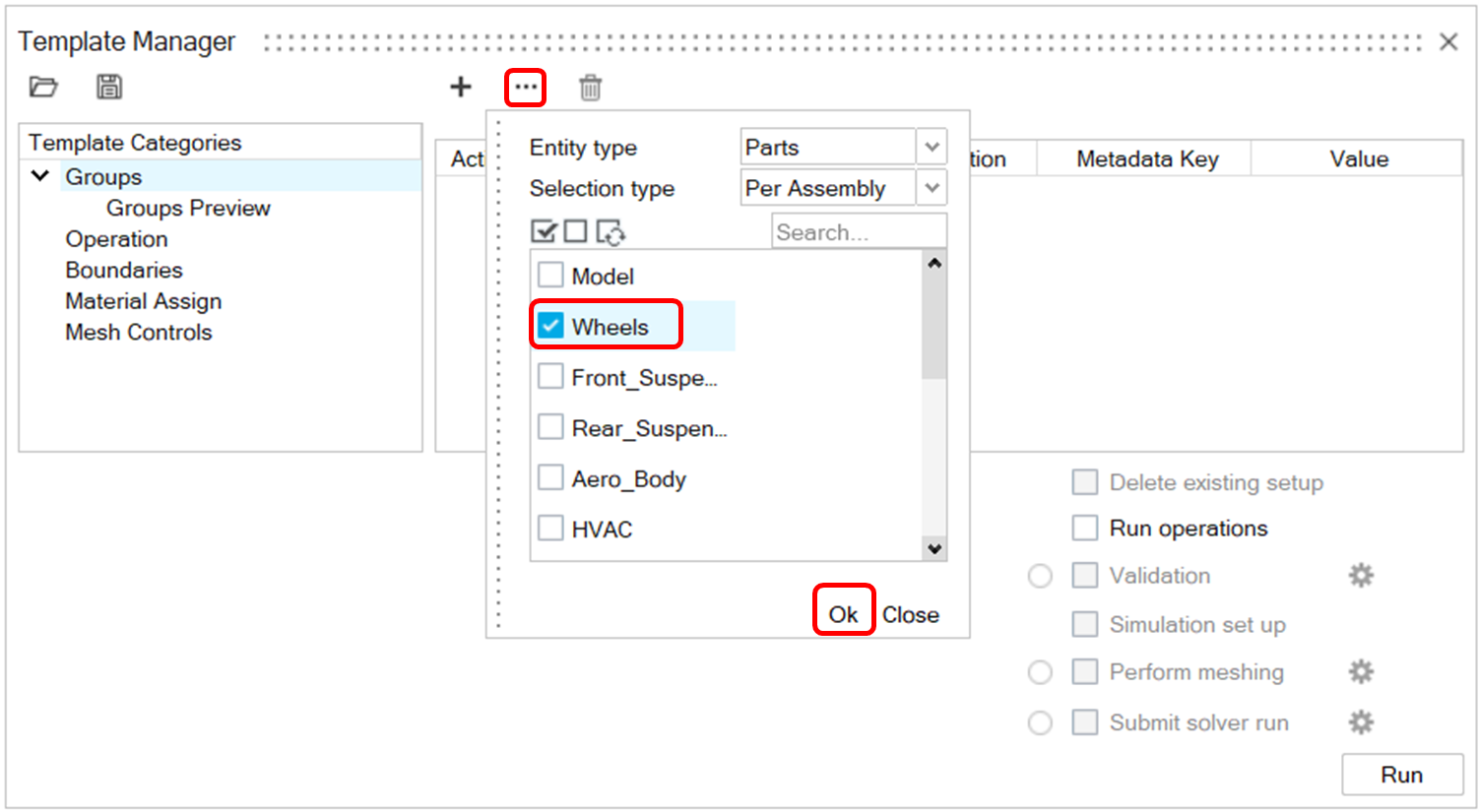Click the open template folder icon
The image size is (1479, 812).
43,87
